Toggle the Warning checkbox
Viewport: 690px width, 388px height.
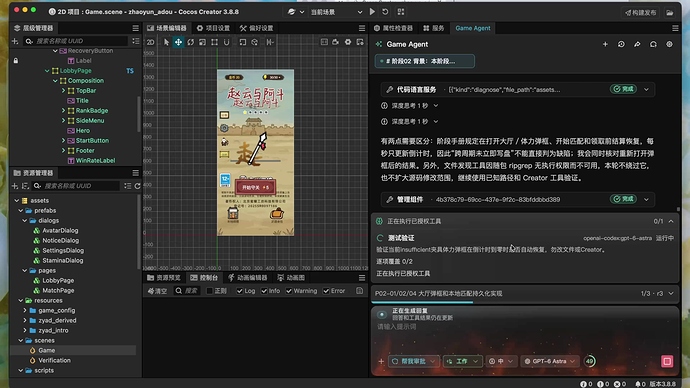[x=289, y=291]
